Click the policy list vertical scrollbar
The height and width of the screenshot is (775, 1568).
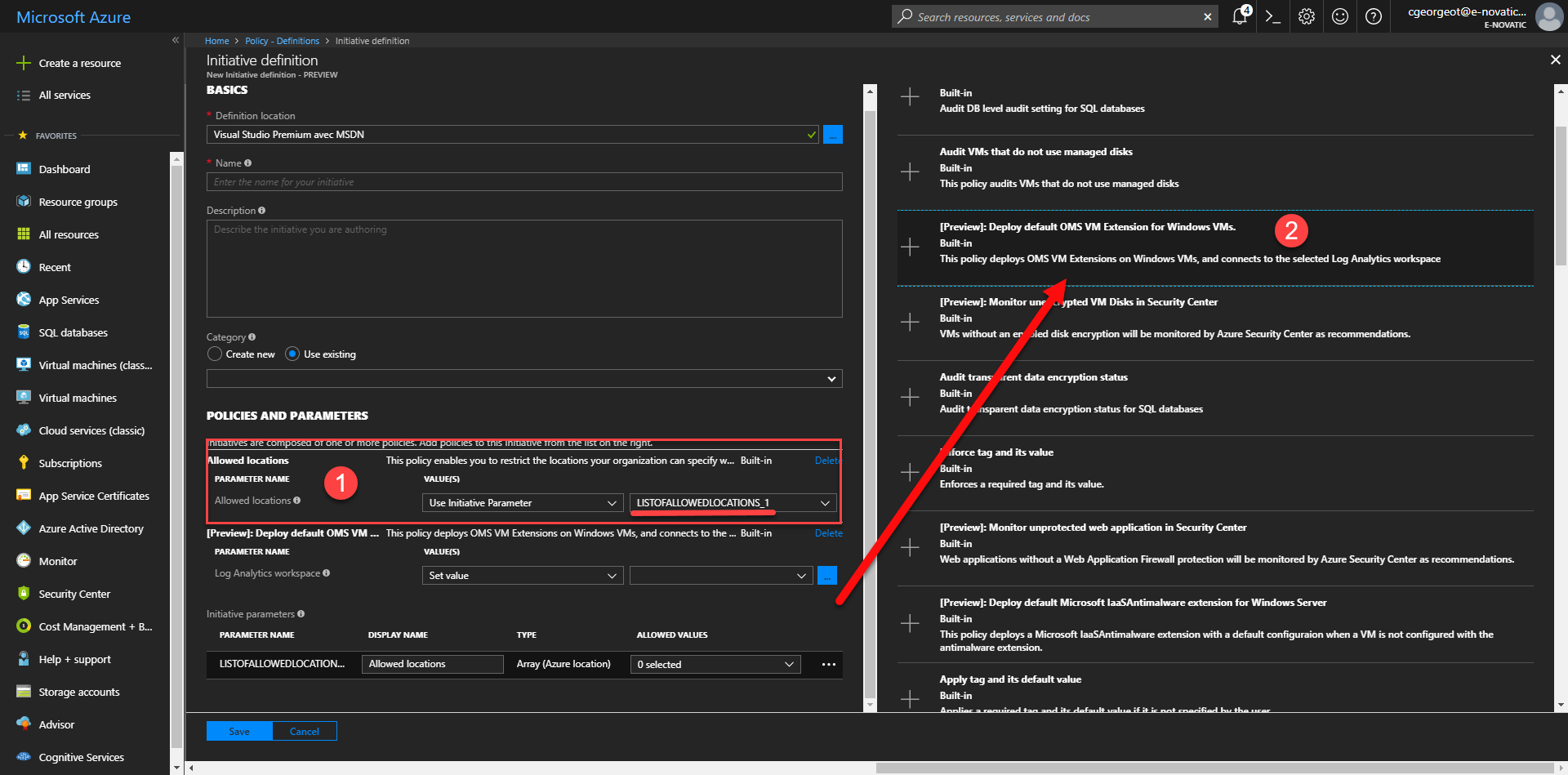pos(1561,196)
